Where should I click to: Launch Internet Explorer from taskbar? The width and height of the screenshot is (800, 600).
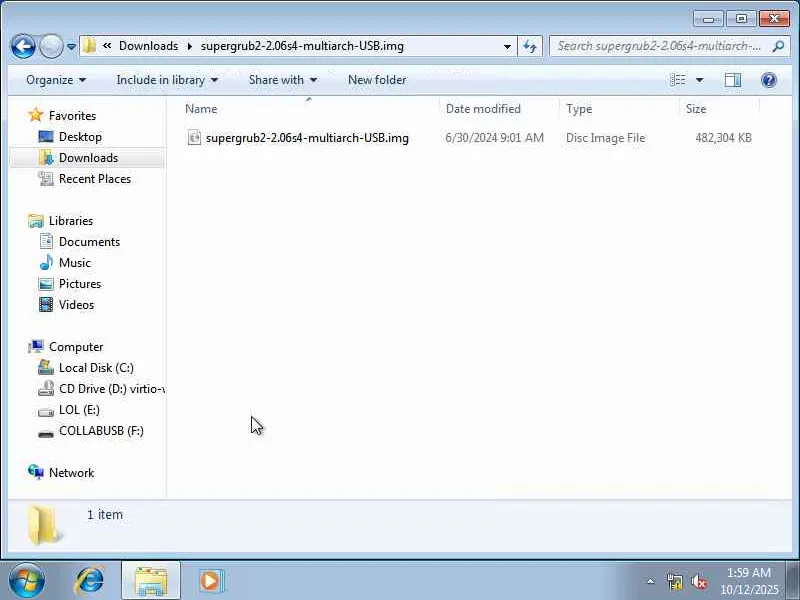point(90,581)
